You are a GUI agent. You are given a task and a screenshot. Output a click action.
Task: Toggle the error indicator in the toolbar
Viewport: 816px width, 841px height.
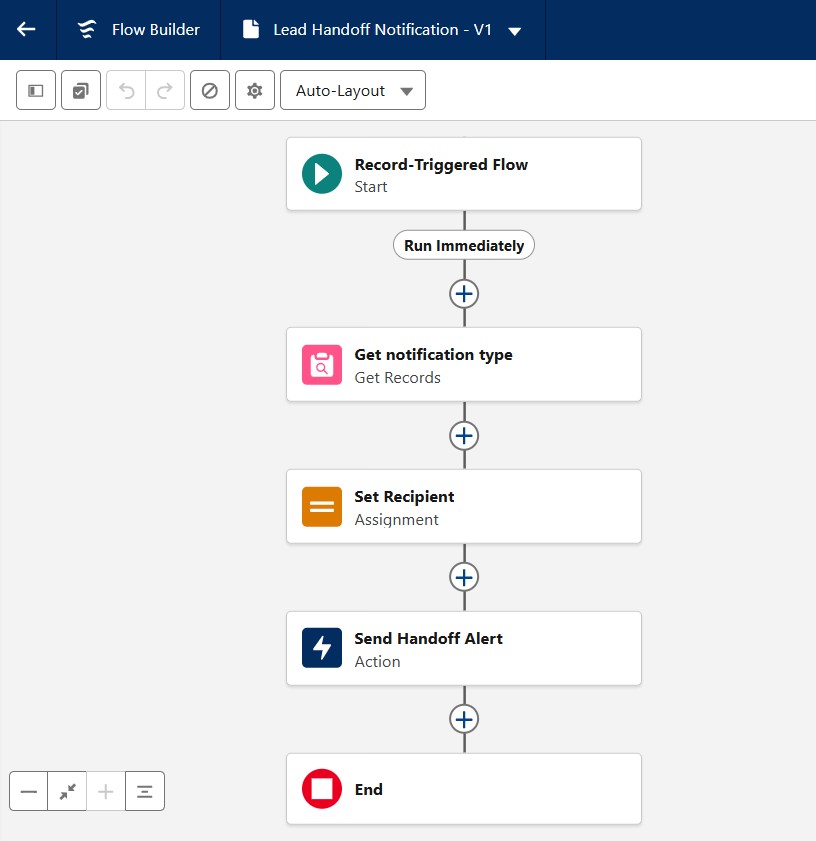click(x=210, y=90)
